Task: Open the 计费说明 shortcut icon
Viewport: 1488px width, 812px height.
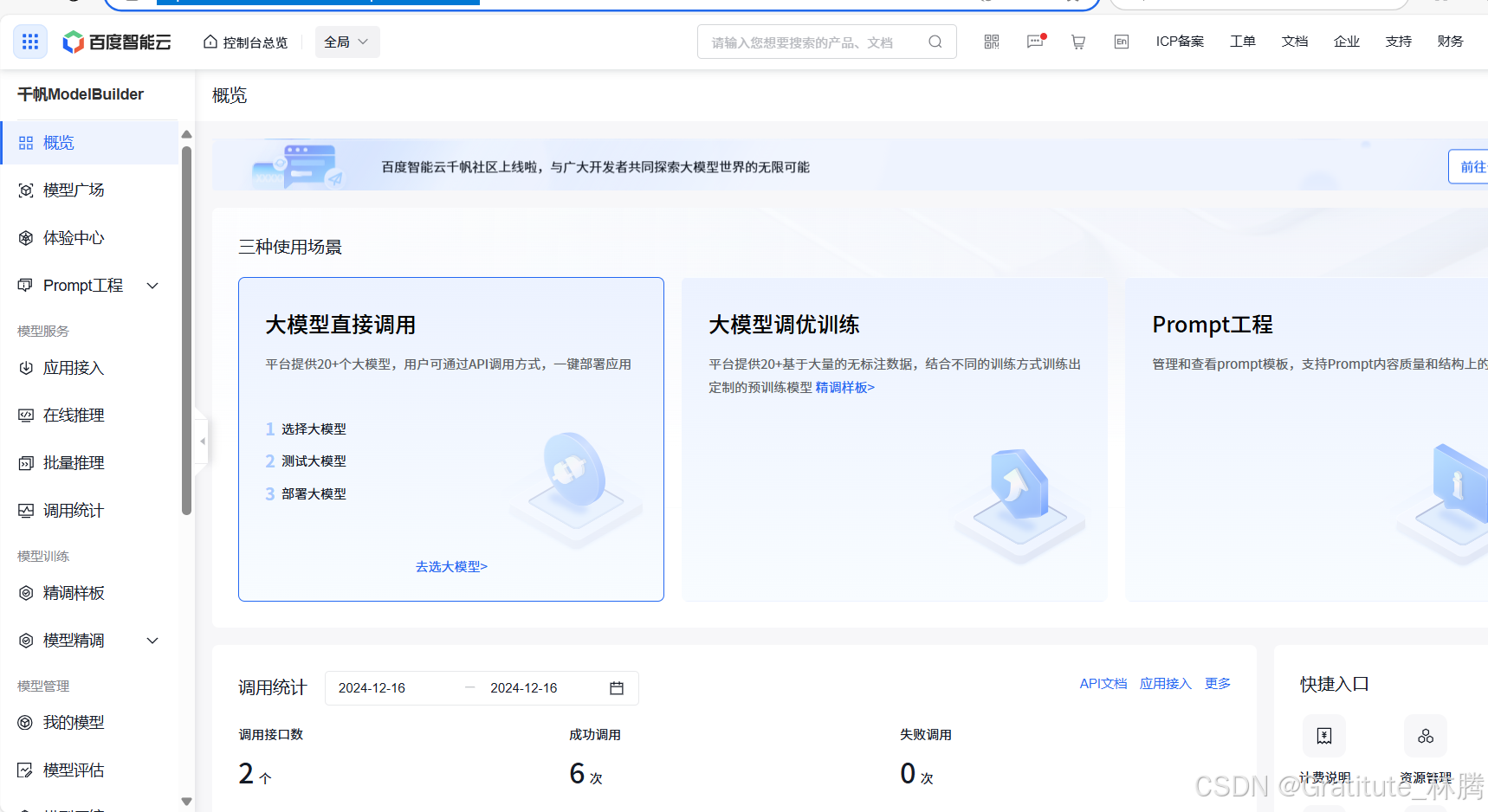Action: [x=1324, y=736]
